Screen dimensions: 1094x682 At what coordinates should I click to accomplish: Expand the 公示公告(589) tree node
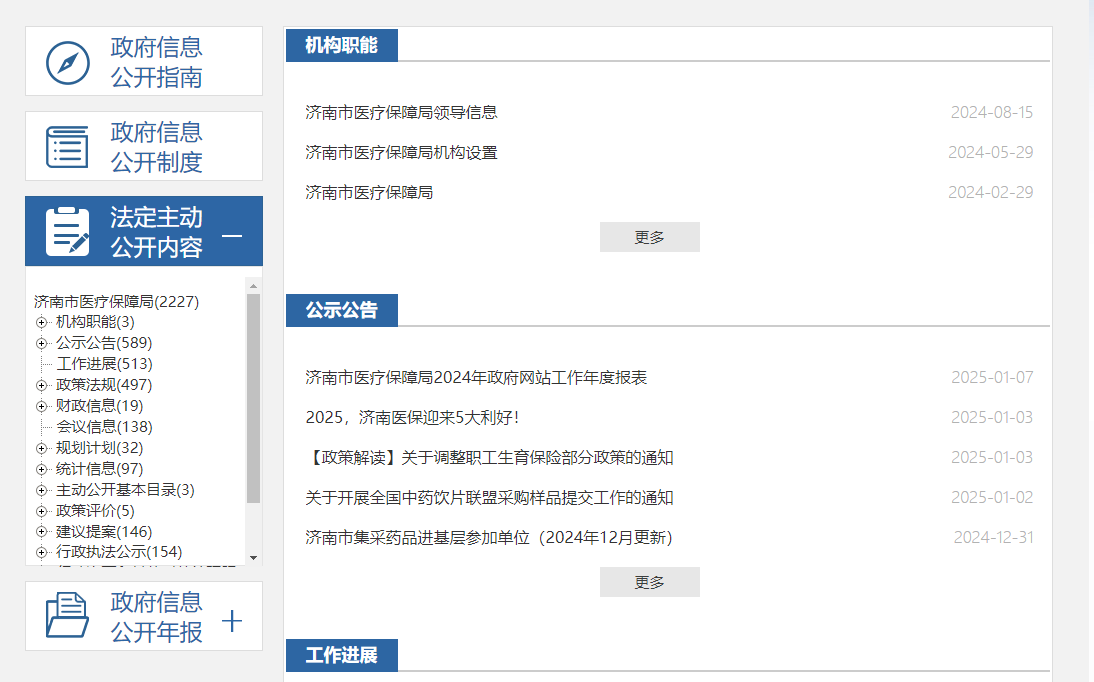pos(42,343)
